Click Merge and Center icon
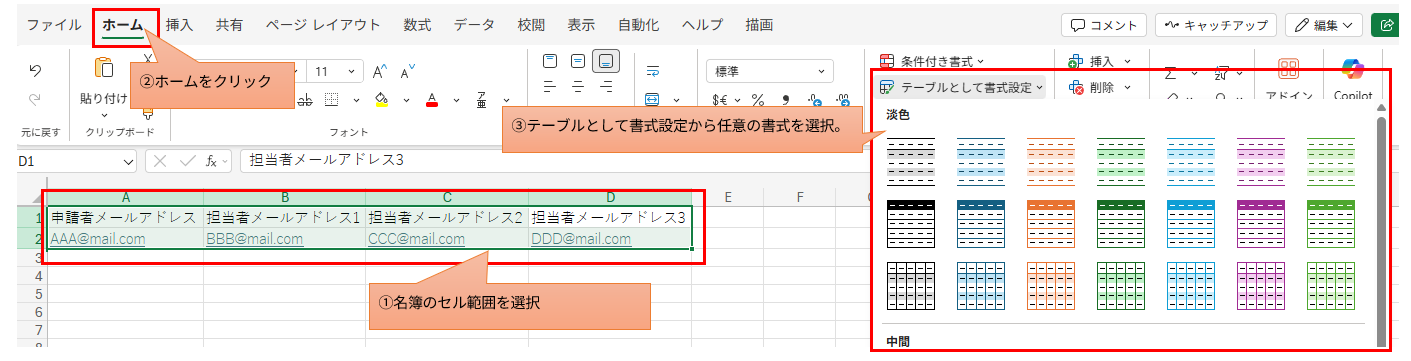The image size is (1411, 361). tap(651, 99)
